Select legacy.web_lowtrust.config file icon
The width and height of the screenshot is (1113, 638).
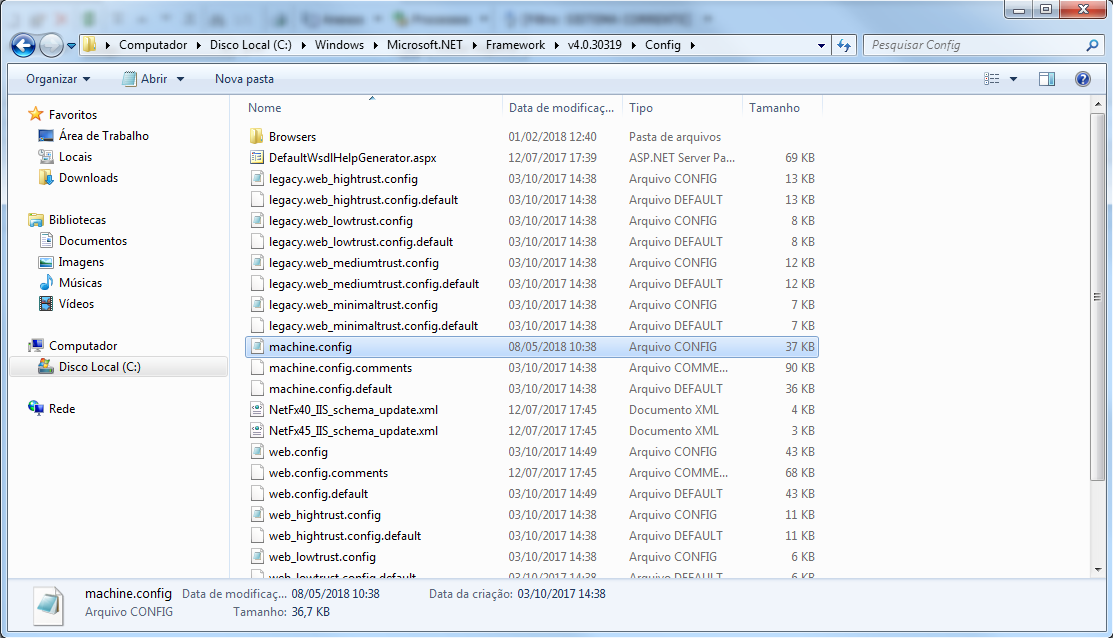tap(257, 221)
